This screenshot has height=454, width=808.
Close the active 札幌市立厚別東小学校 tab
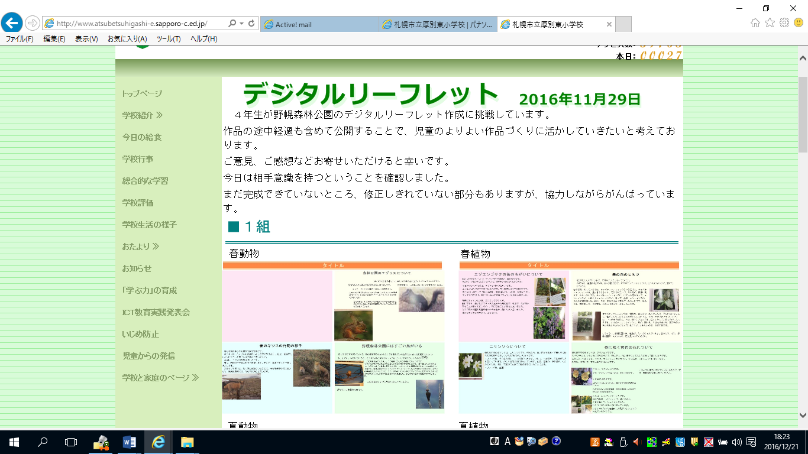tap(609, 24)
